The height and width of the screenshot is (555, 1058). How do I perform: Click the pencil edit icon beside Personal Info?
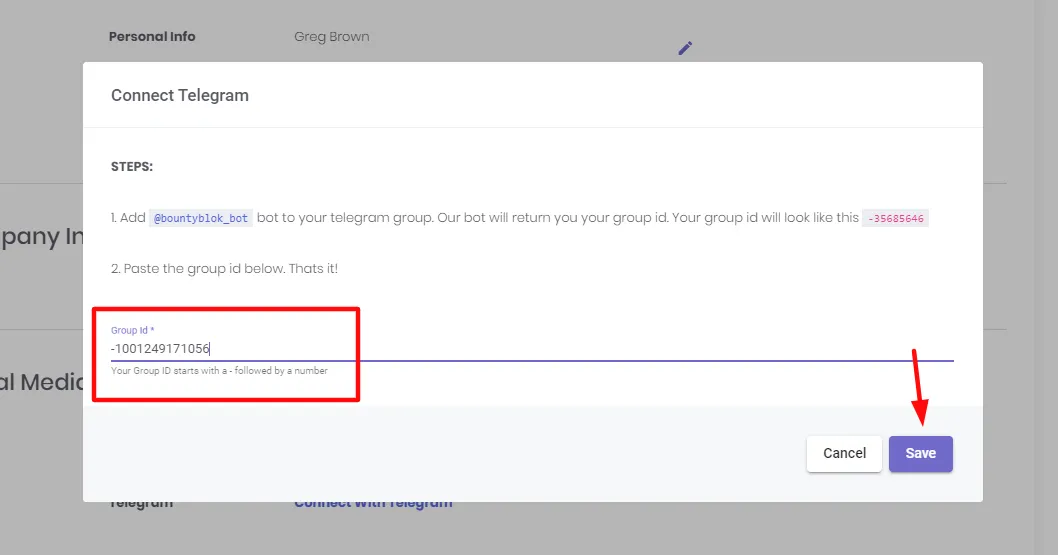tap(685, 48)
